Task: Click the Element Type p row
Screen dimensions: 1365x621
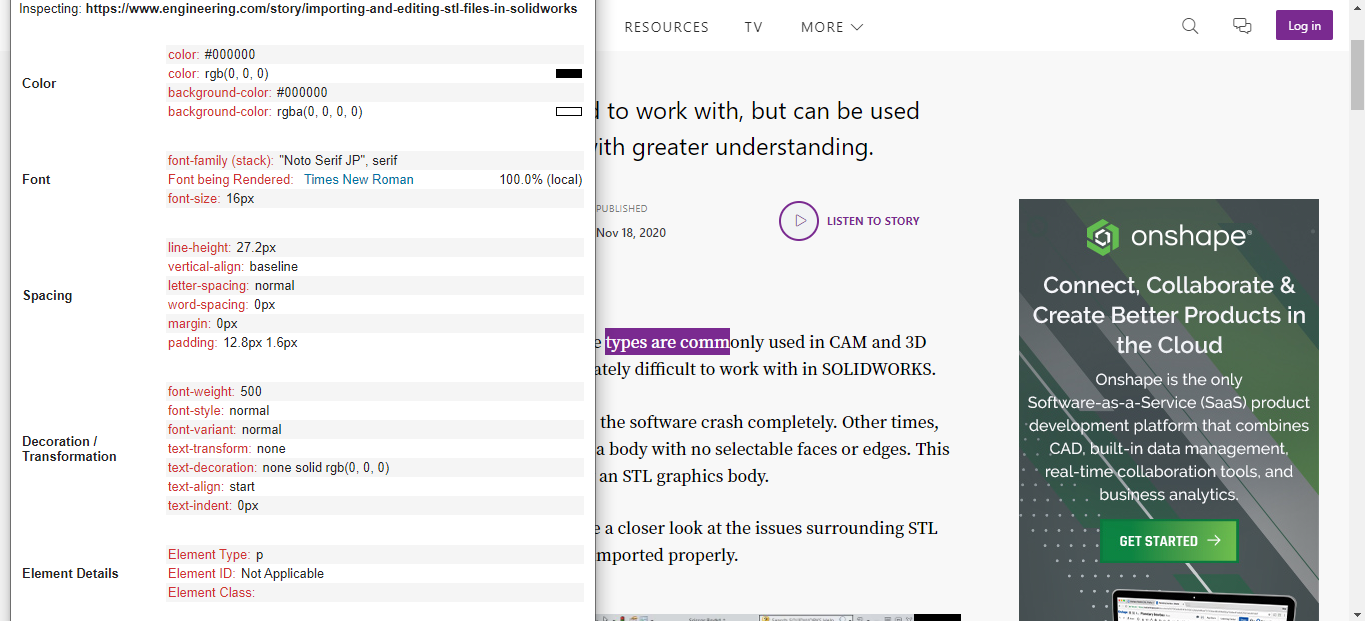Action: (x=375, y=555)
